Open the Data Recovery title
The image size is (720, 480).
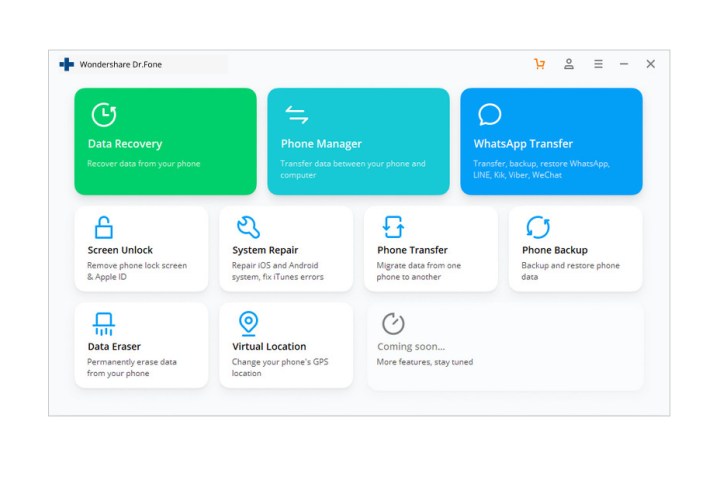tap(125, 144)
